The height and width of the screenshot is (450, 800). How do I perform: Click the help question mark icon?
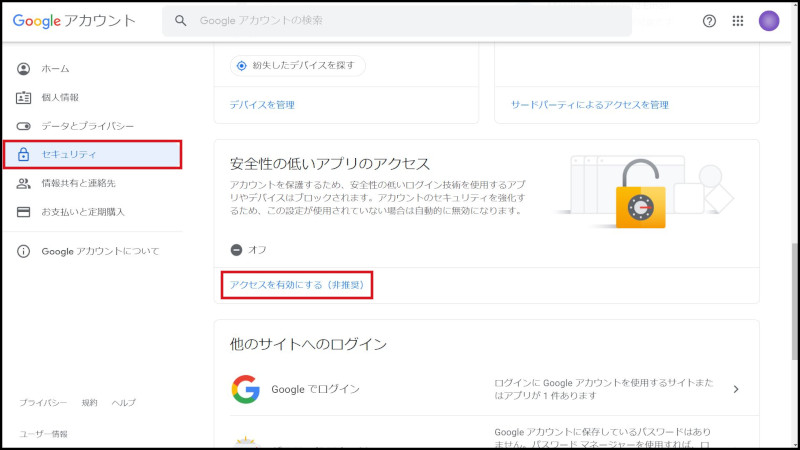pos(709,21)
